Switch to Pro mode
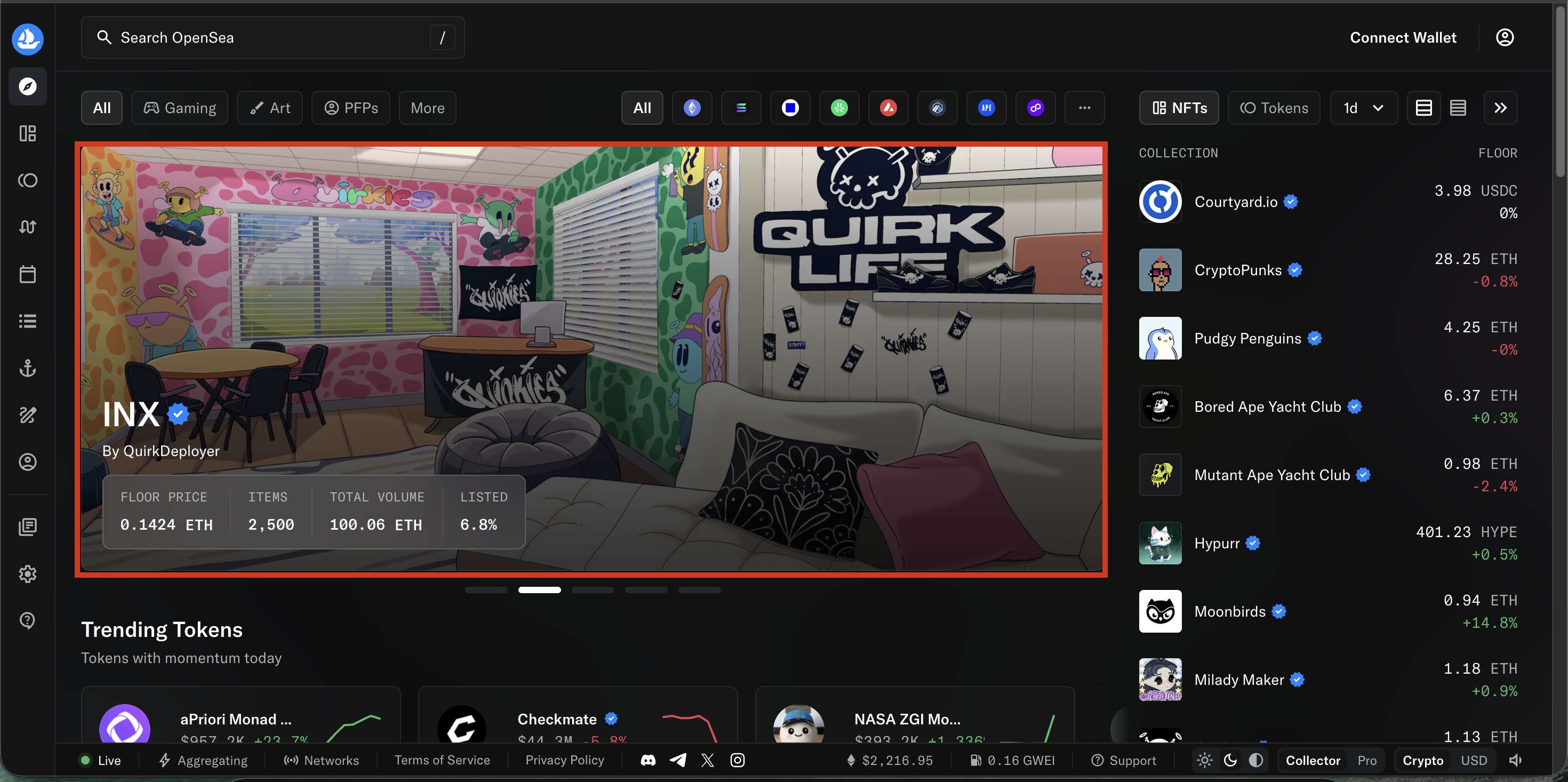Screen dimensions: 1568x782 click(1366, 760)
